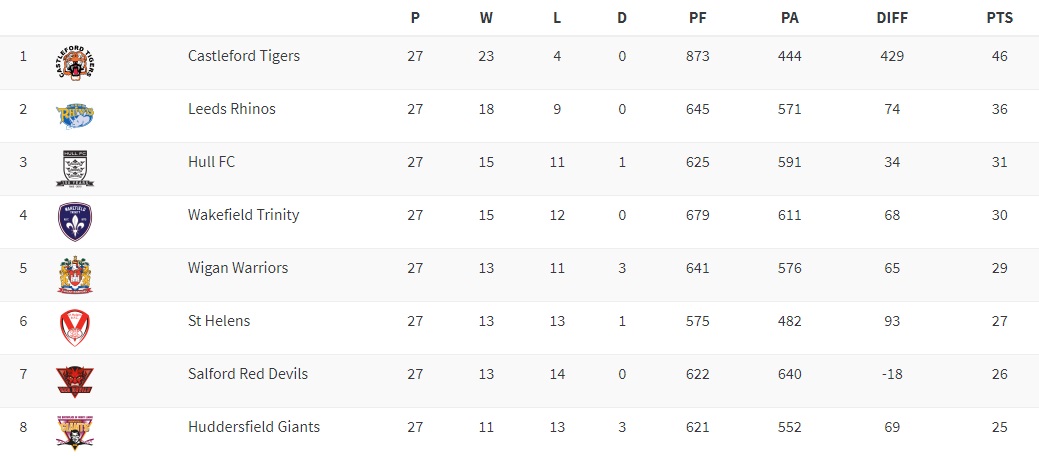This screenshot has height=456, width=1039.
Task: Click the Wakefield Trinity club badge
Action: pyautogui.click(x=75, y=221)
